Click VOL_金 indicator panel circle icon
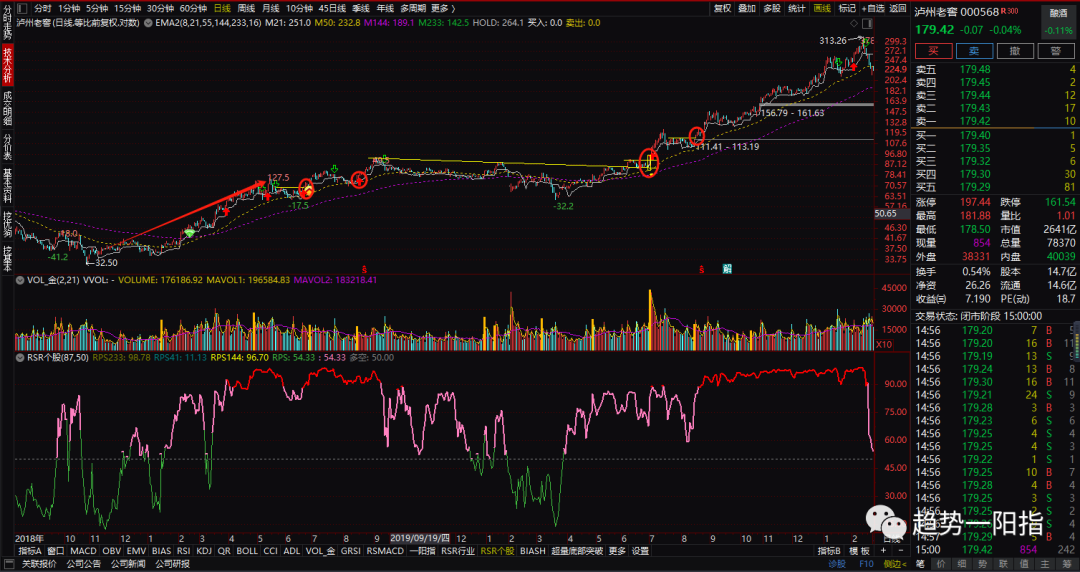1080x572 pixels. coord(20,280)
